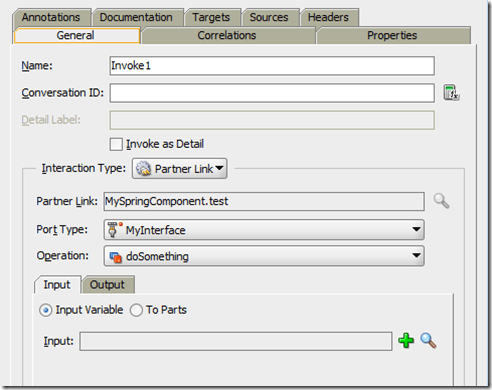Click the 'Port Type:' label

[x=62, y=230]
